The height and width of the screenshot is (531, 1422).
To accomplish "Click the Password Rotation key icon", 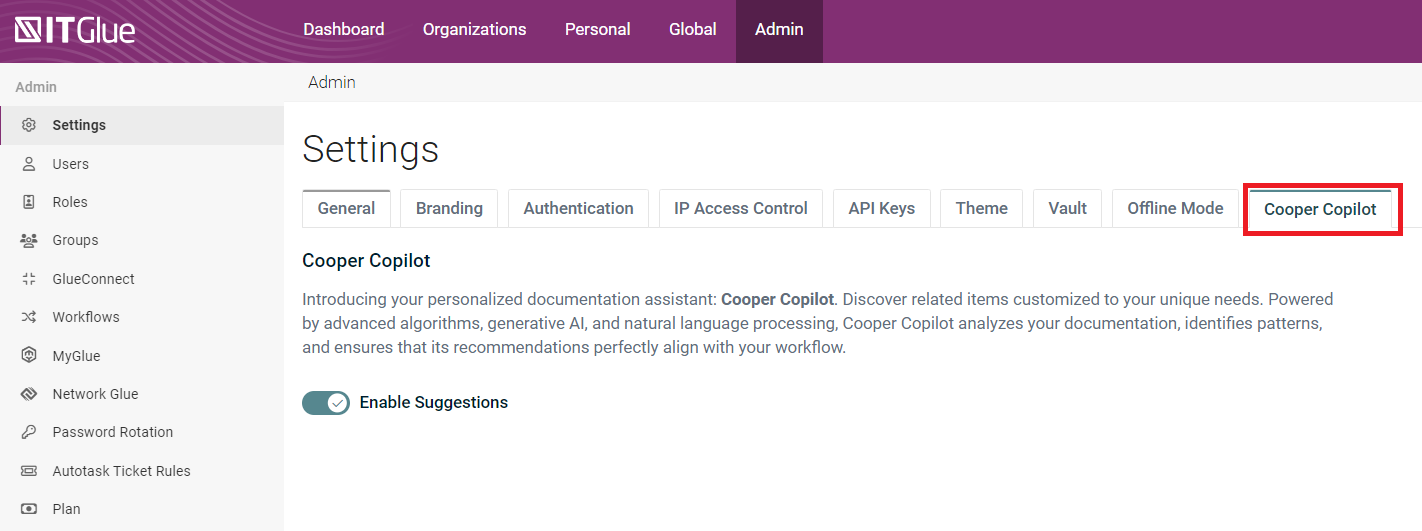I will pyautogui.click(x=29, y=432).
